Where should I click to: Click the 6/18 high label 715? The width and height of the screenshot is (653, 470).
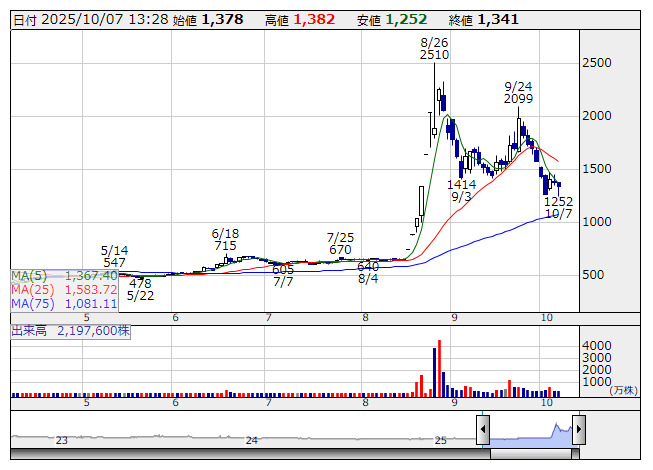(x=225, y=245)
